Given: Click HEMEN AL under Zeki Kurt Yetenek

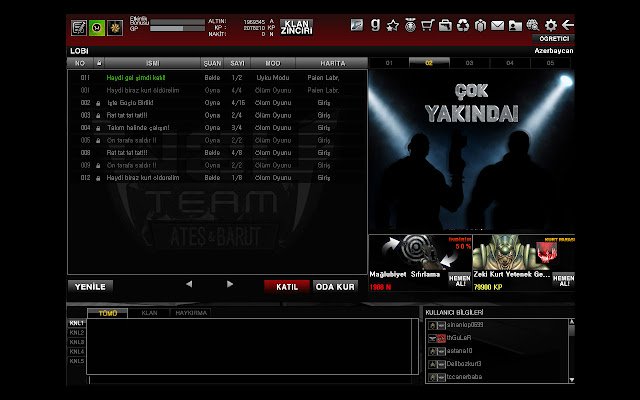Looking at the screenshot, I should (x=564, y=280).
